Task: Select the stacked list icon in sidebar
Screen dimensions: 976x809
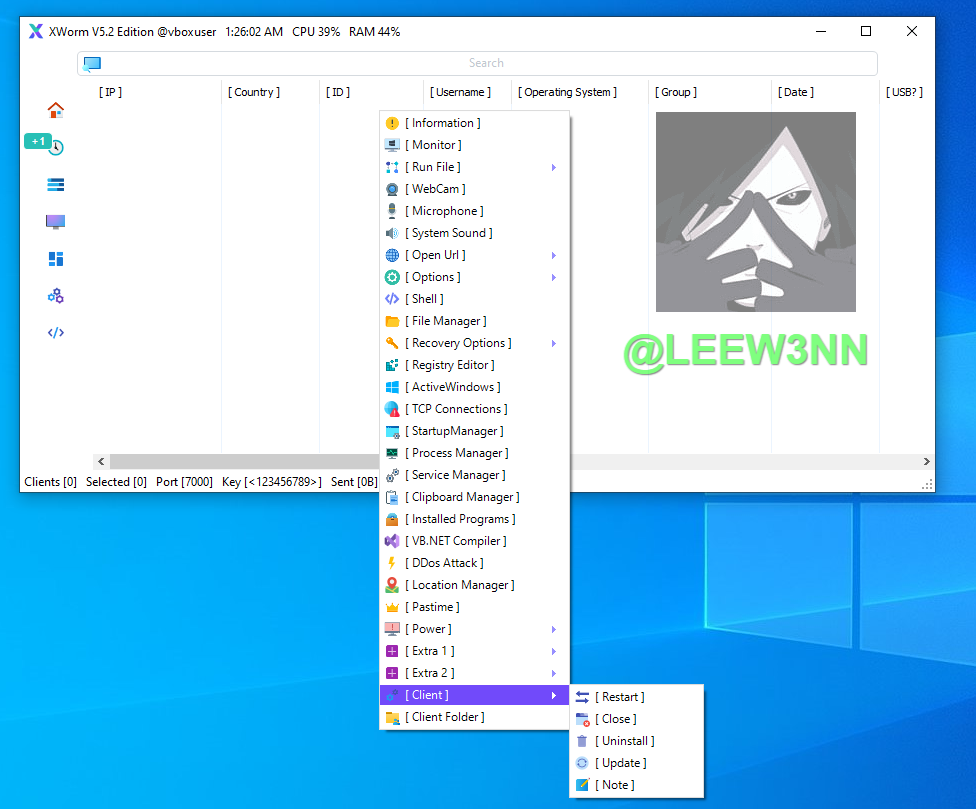Action: [x=56, y=185]
